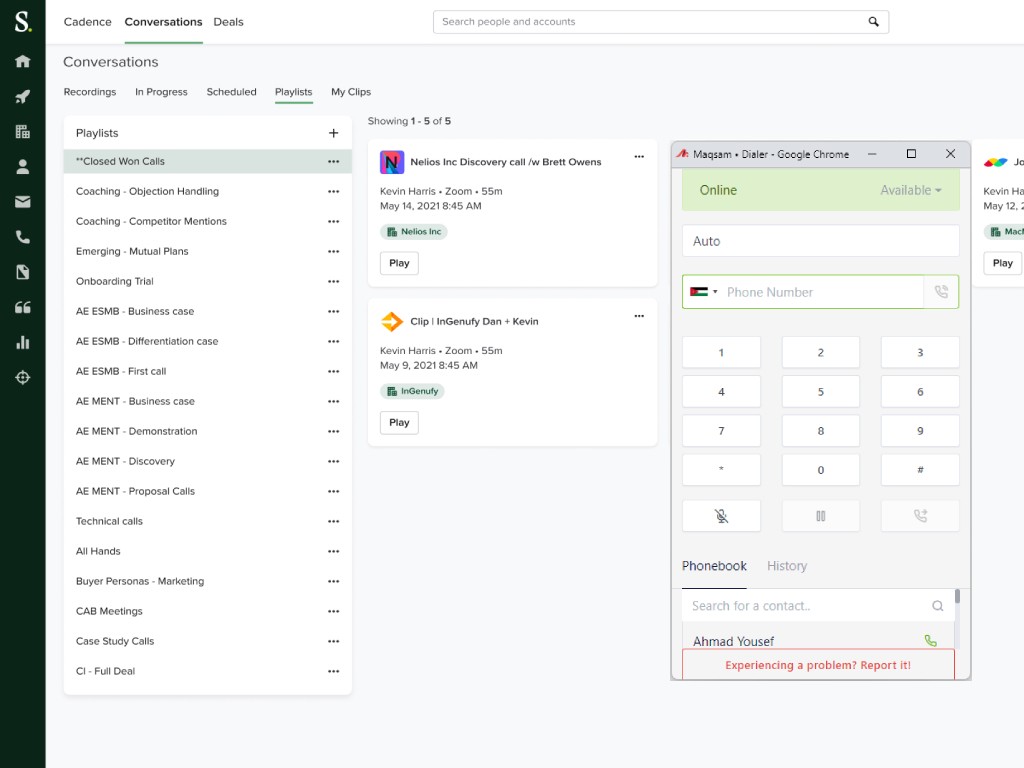1024x768 pixels.
Task: Open the country flag code dropdown
Action: (x=703, y=292)
